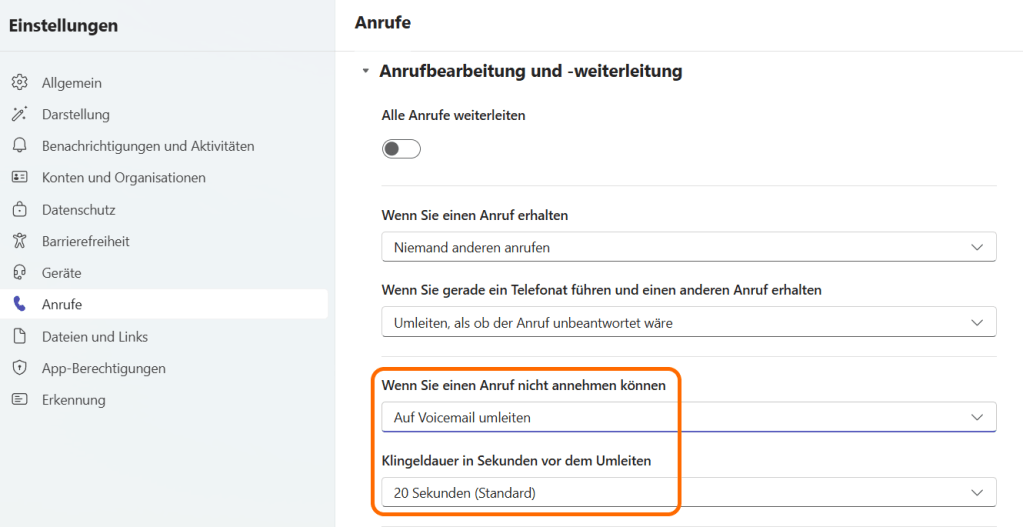Open Konten und Organisationen settings
This screenshot has width=1023, height=527.
pyautogui.click(x=123, y=177)
